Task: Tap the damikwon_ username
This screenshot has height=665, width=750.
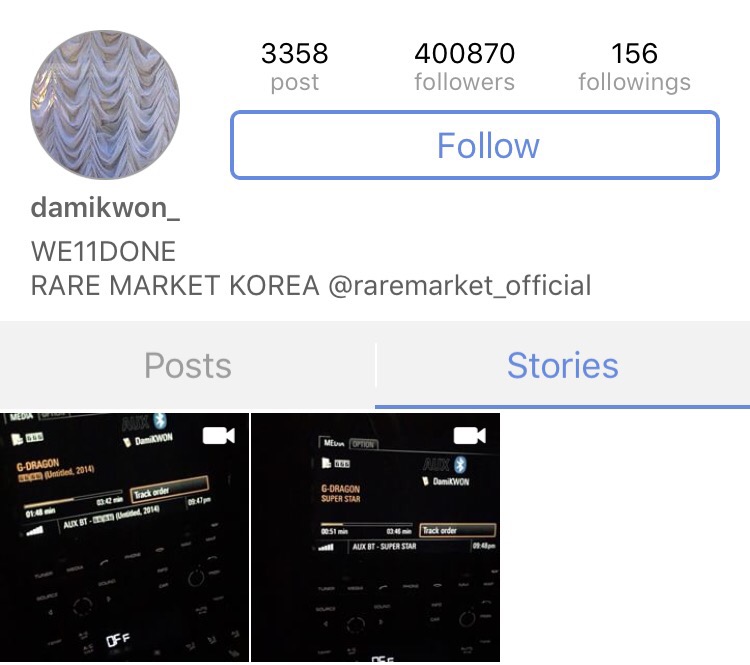Action: [x=105, y=208]
